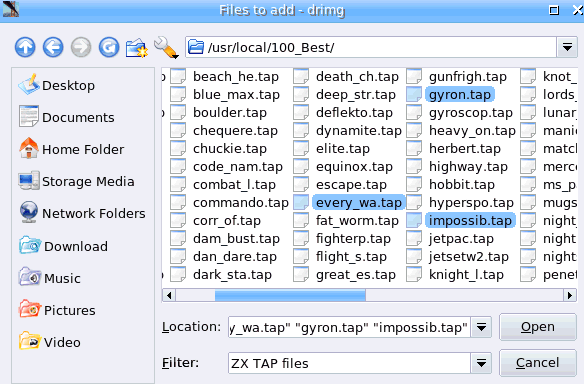Navigate forward with the greyed-out right arrow
Viewport: 584px width, 384px height.
pos(81,47)
